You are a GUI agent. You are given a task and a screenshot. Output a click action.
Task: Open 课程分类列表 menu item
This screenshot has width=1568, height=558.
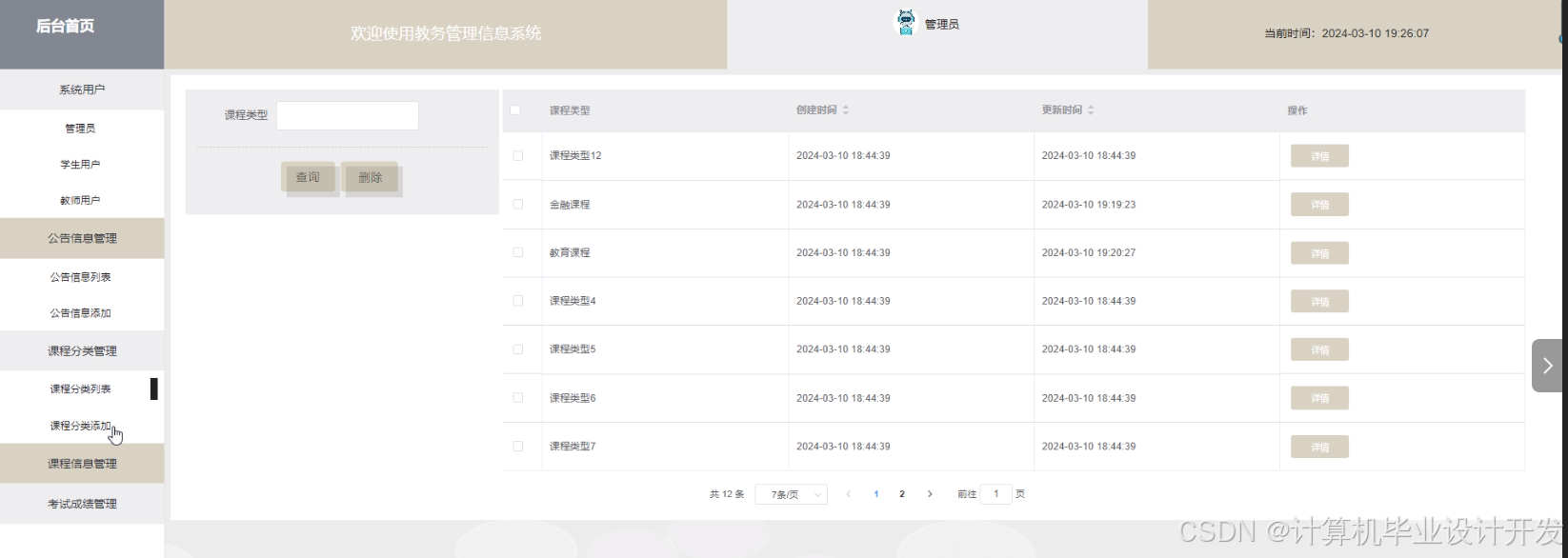[80, 389]
